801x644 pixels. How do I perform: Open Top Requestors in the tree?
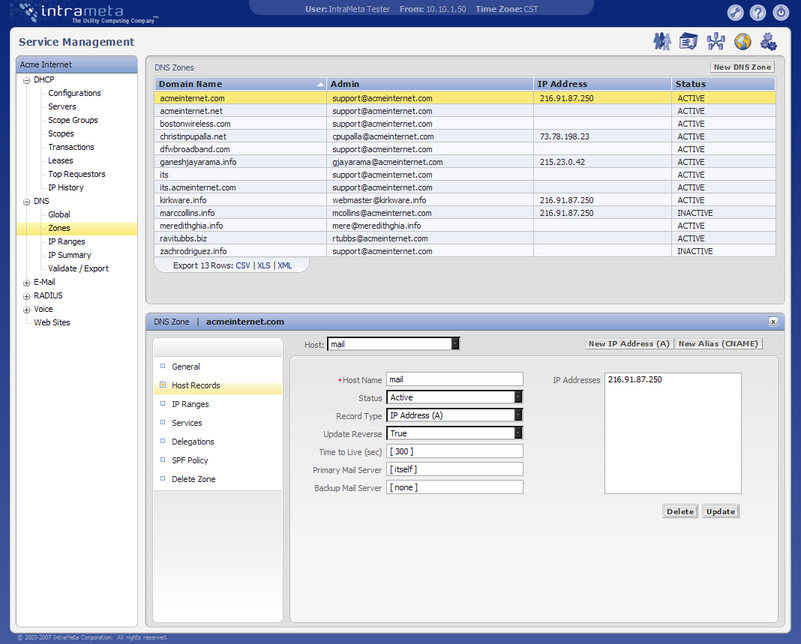pyautogui.click(x=77, y=174)
